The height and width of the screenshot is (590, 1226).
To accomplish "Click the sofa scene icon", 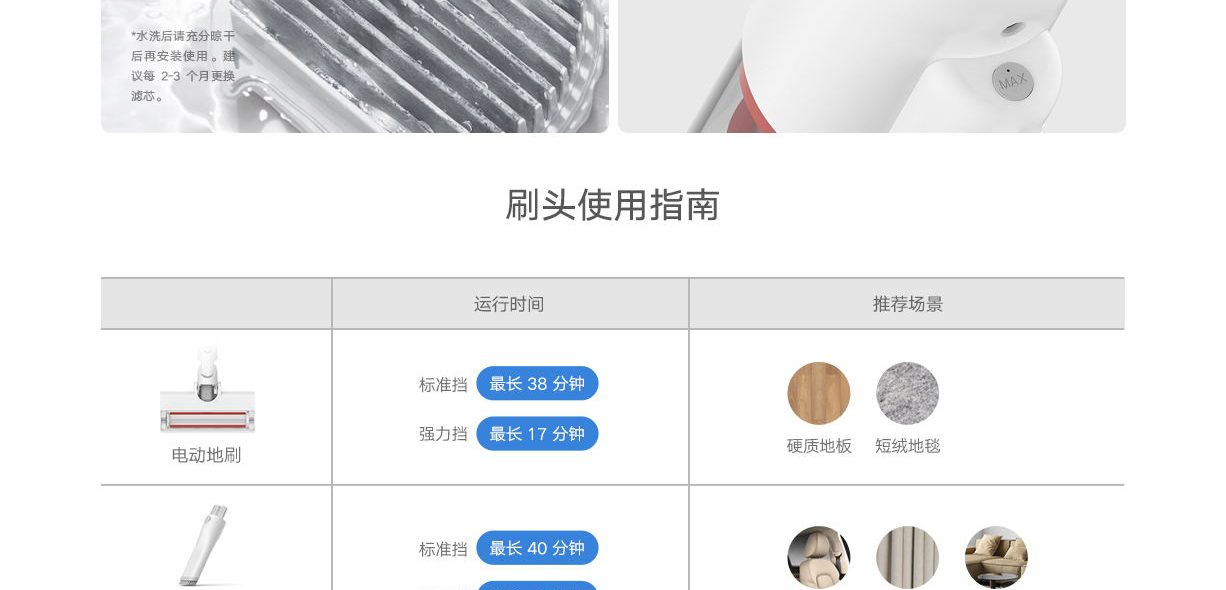I will click(x=996, y=557).
